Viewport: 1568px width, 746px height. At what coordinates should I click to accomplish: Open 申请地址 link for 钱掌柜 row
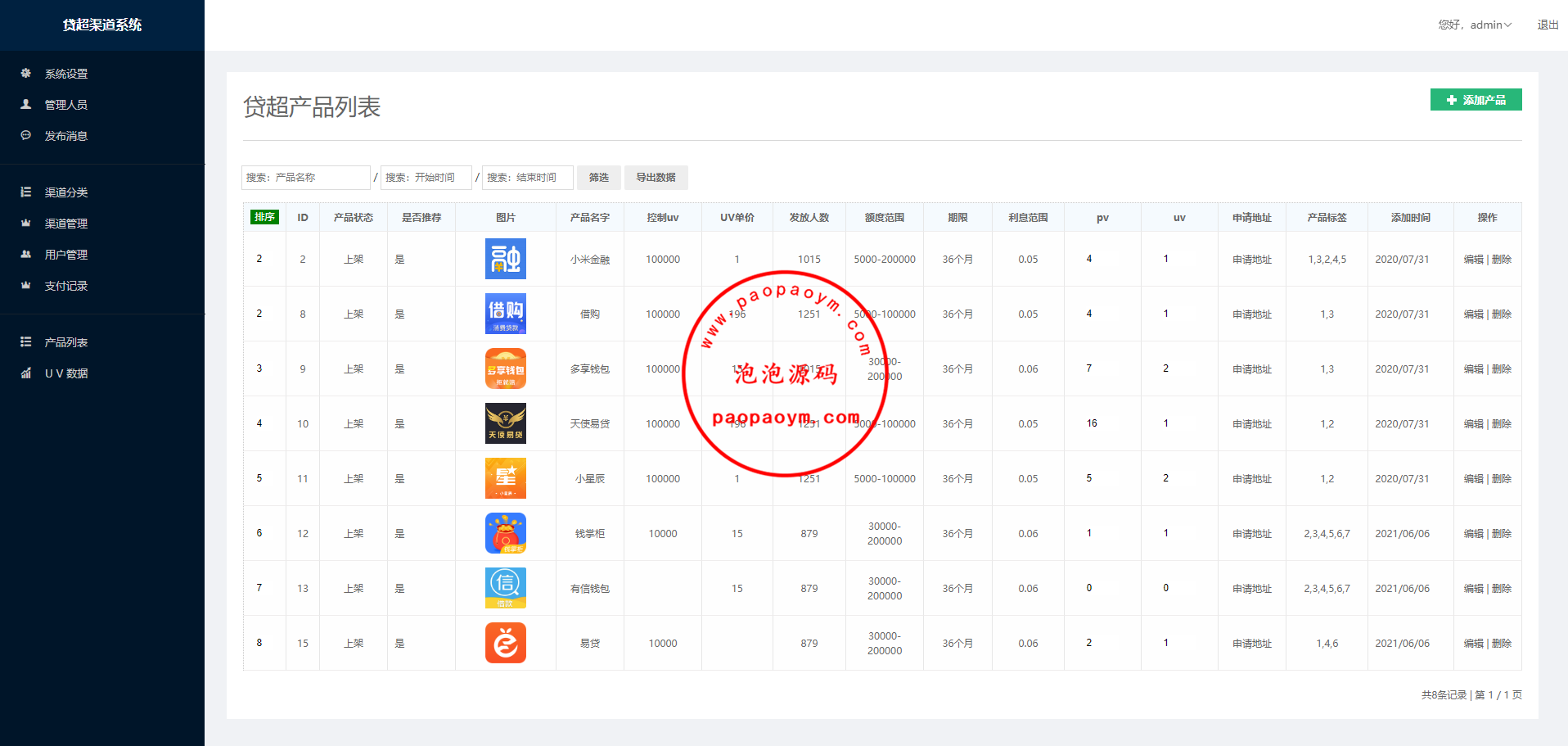[x=1251, y=534]
